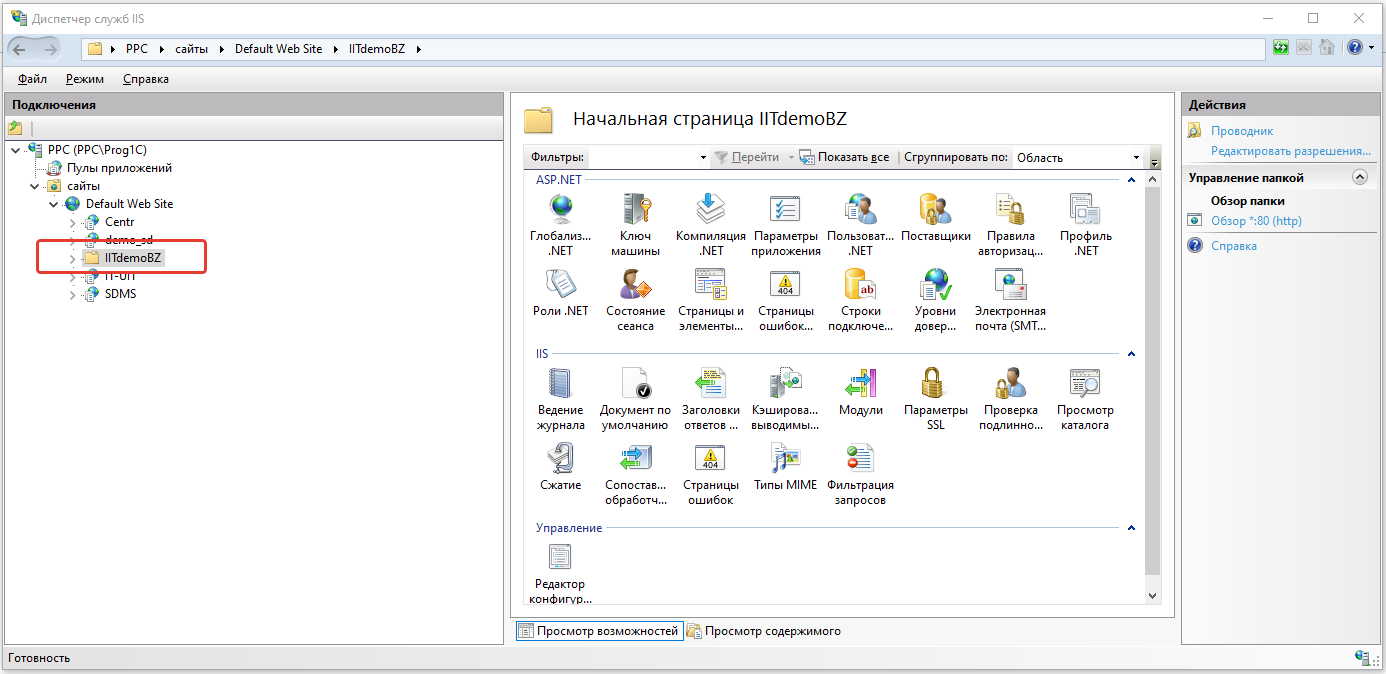
Task: Open Фильтрация запросов feature icon
Action: click(860, 459)
